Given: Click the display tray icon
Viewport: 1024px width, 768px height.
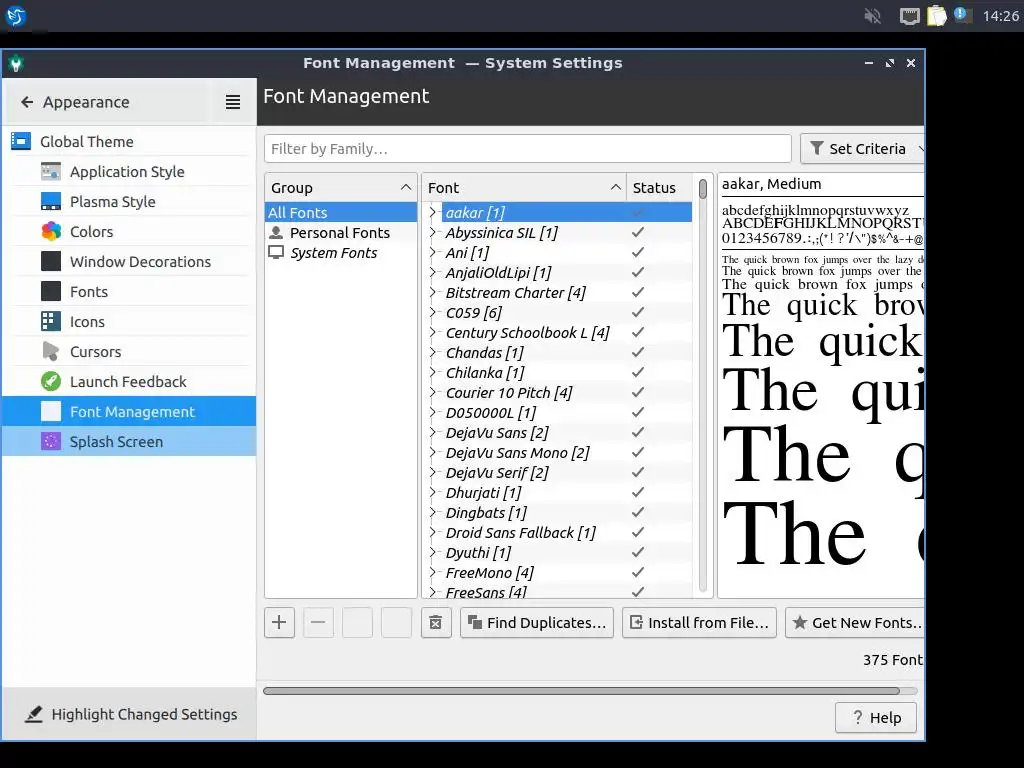Looking at the screenshot, I should pyautogui.click(x=909, y=16).
